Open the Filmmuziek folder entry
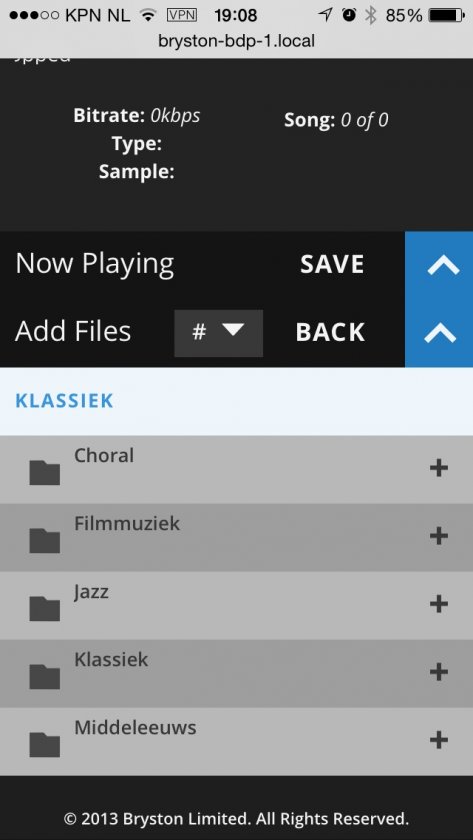Viewport: 473px width, 840px height. coord(236,537)
